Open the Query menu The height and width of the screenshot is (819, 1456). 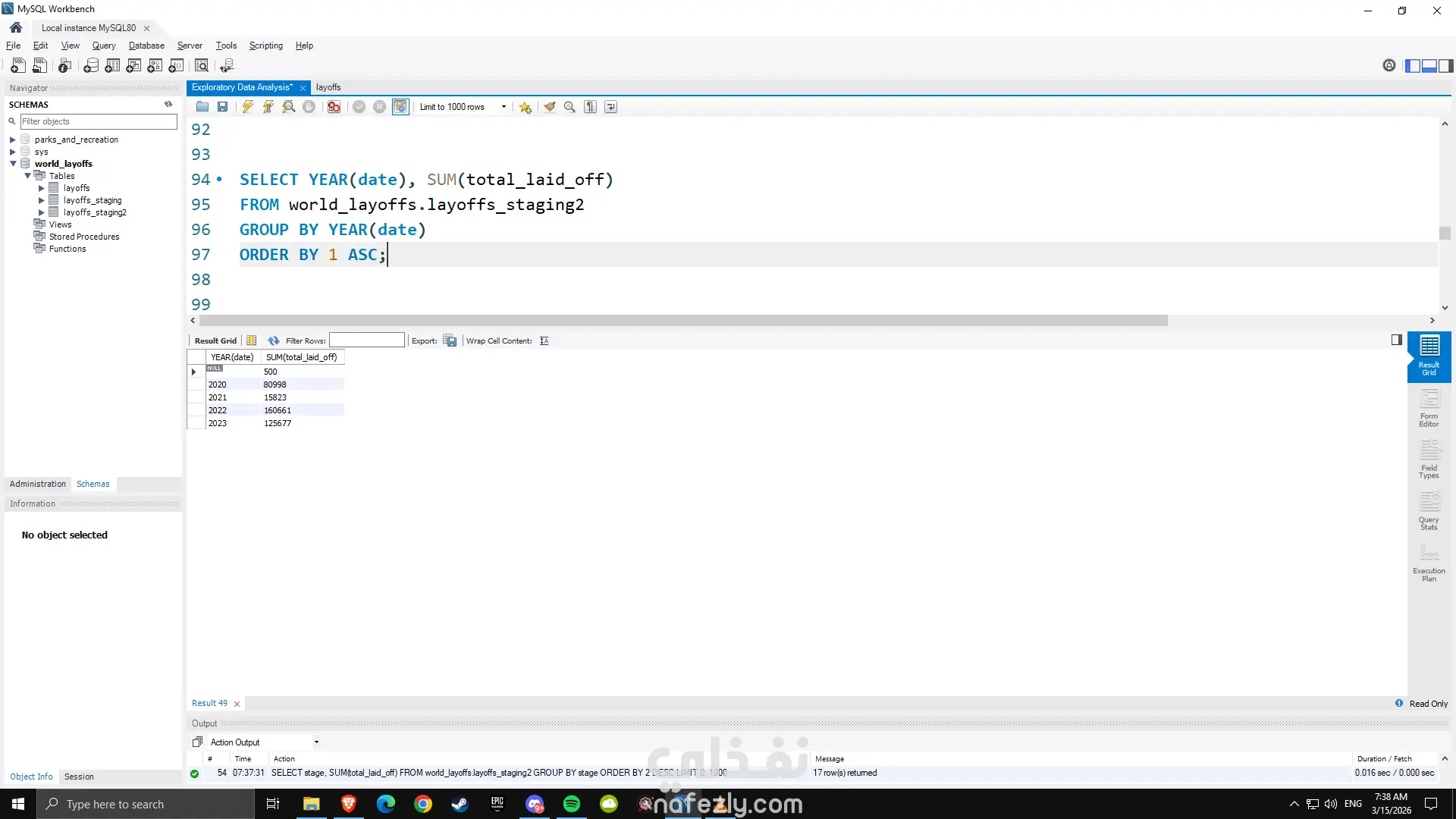click(x=104, y=45)
